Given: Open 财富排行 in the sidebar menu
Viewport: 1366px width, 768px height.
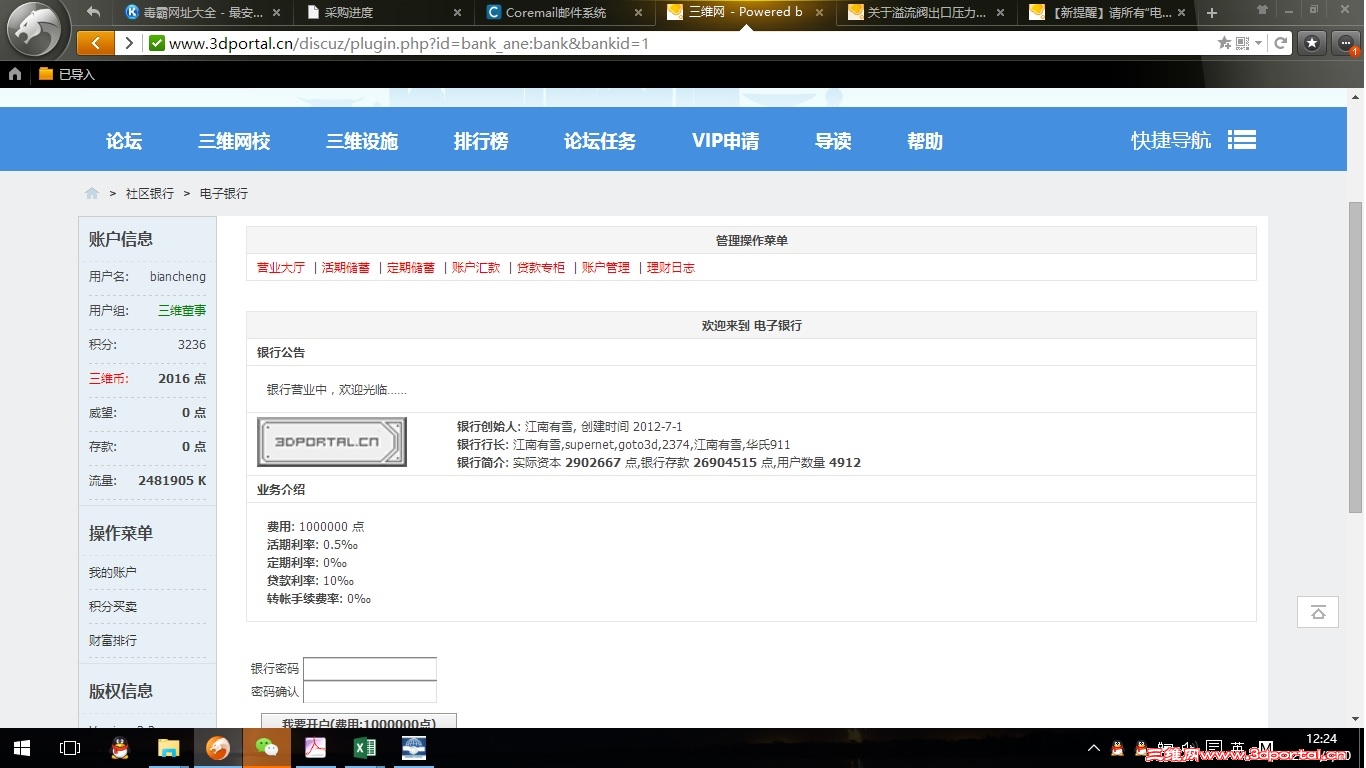Looking at the screenshot, I should pyautogui.click(x=113, y=641).
